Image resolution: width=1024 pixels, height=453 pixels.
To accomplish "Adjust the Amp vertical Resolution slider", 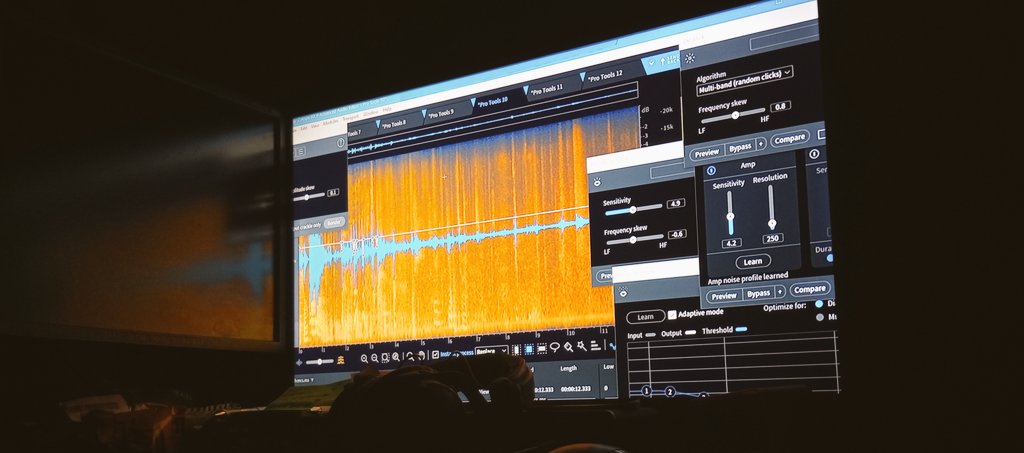I will tap(771, 208).
